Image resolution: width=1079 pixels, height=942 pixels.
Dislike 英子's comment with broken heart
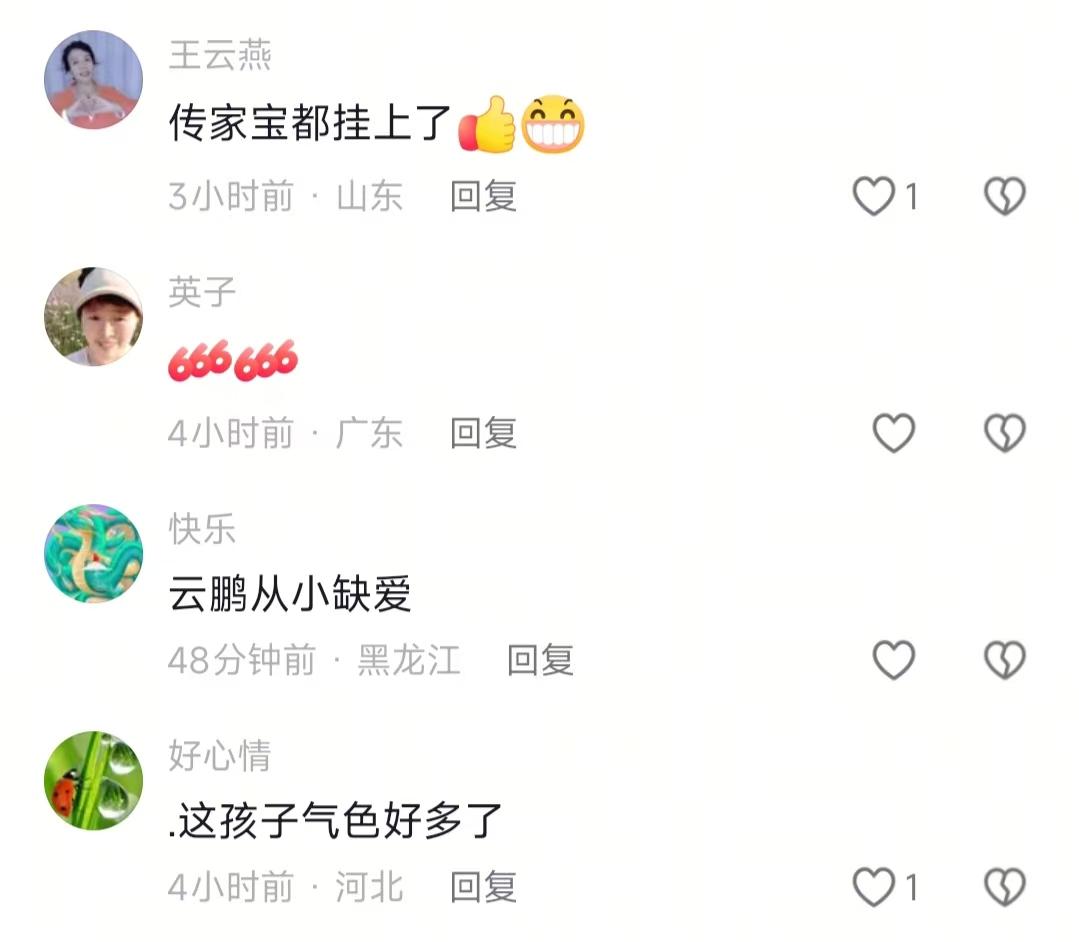(x=1005, y=433)
